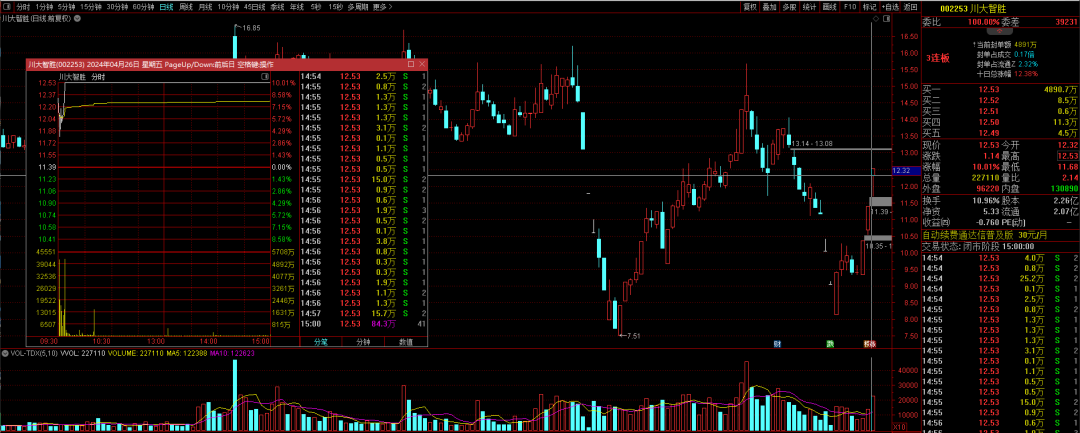Open the 分笔 tab in popup

click(x=321, y=341)
